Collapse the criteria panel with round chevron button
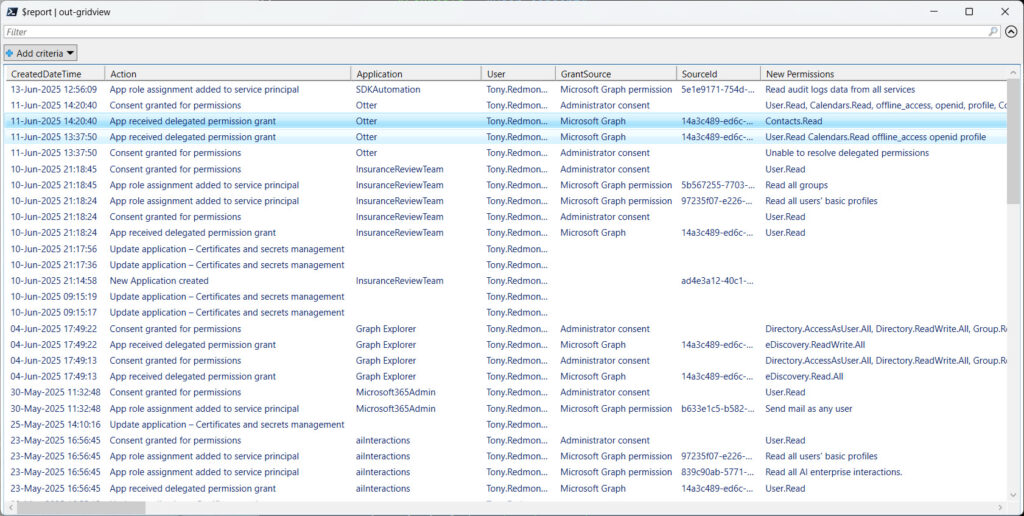The height and width of the screenshot is (516, 1024). tap(1011, 31)
